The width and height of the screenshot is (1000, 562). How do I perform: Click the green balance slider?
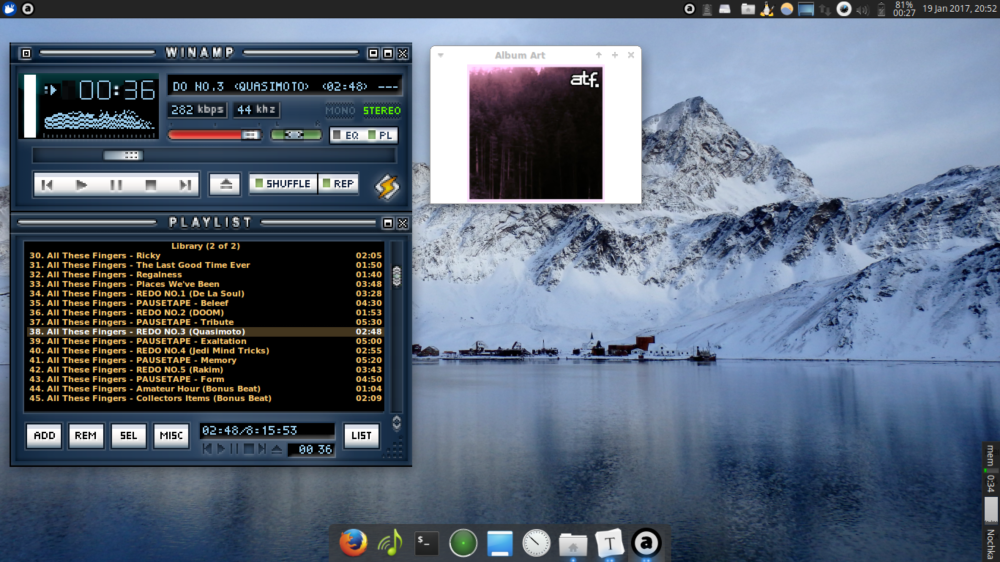click(x=295, y=135)
